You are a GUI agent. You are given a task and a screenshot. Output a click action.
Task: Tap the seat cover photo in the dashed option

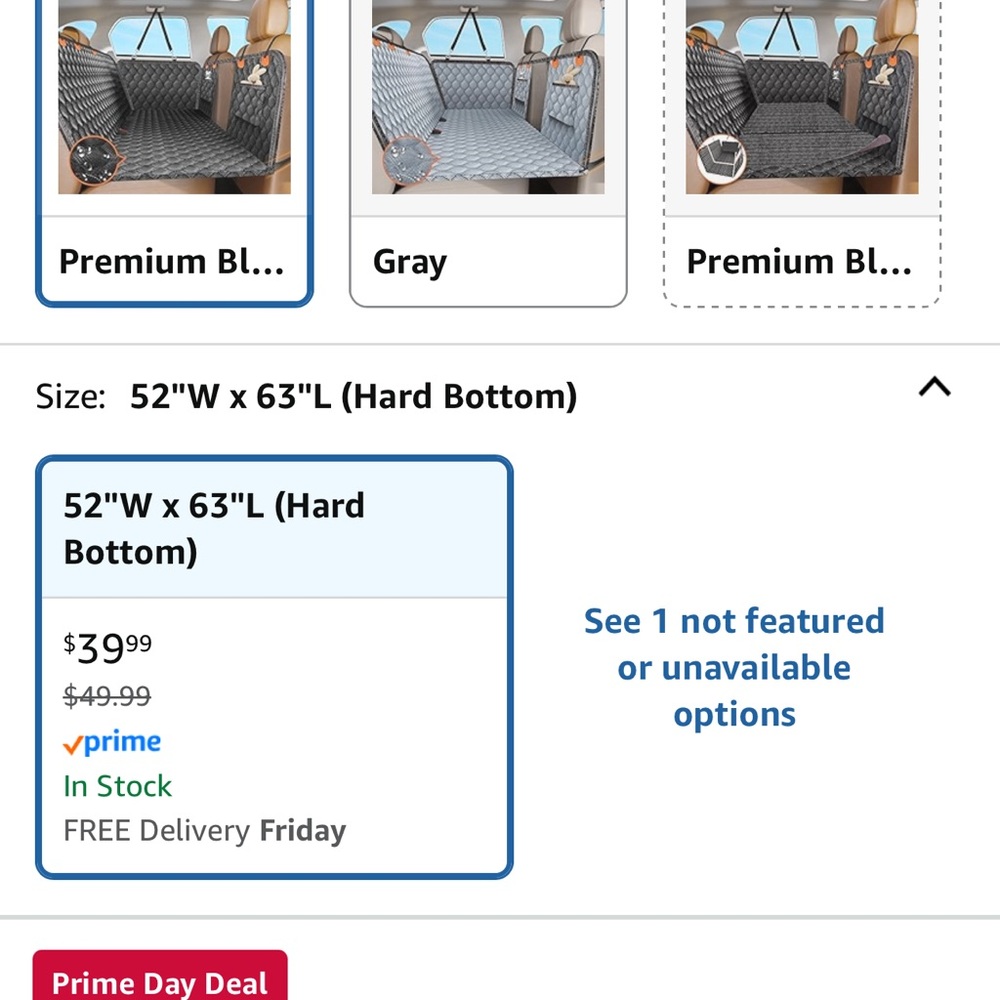tap(802, 97)
